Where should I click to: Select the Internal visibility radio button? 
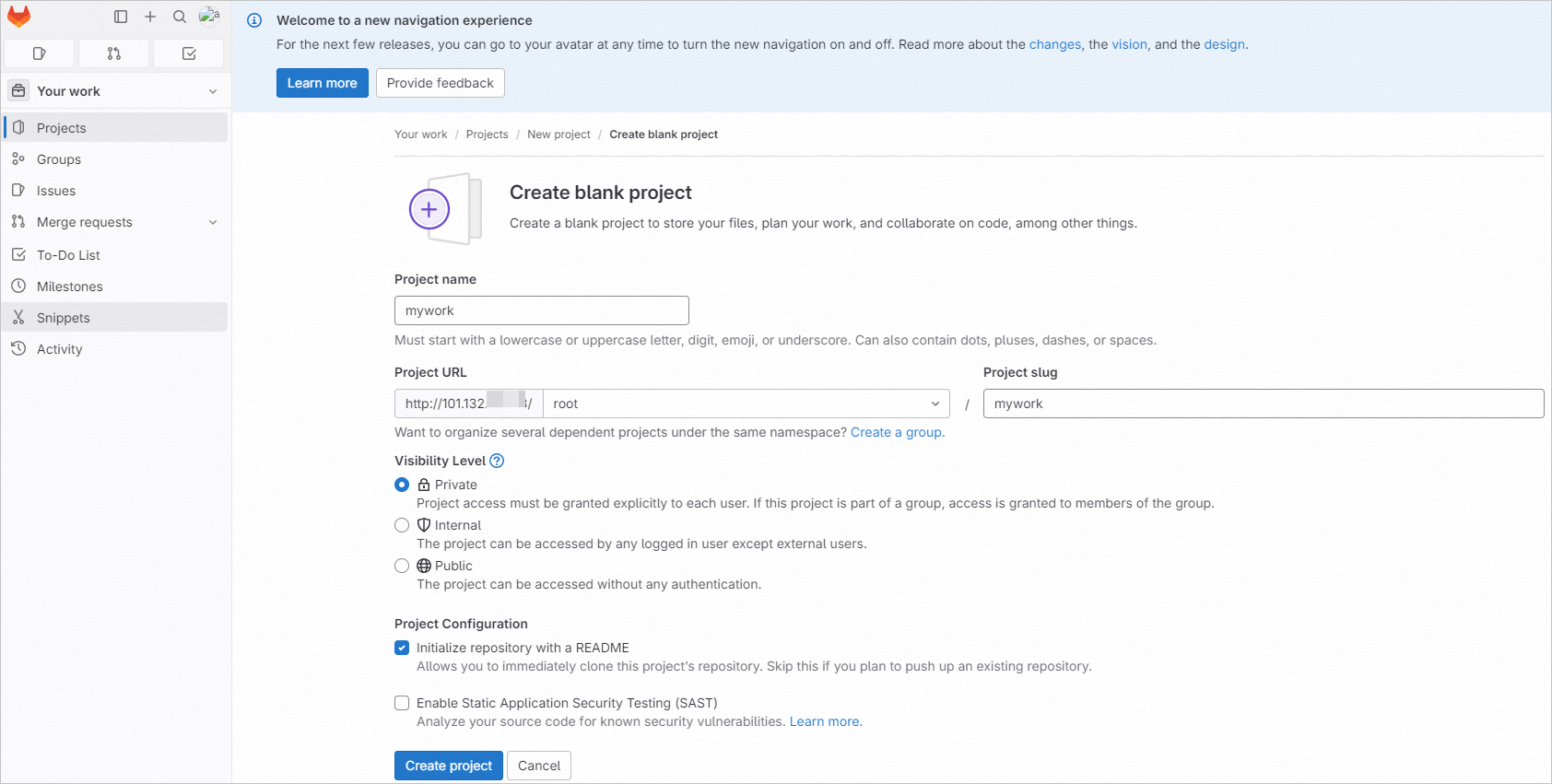click(402, 525)
